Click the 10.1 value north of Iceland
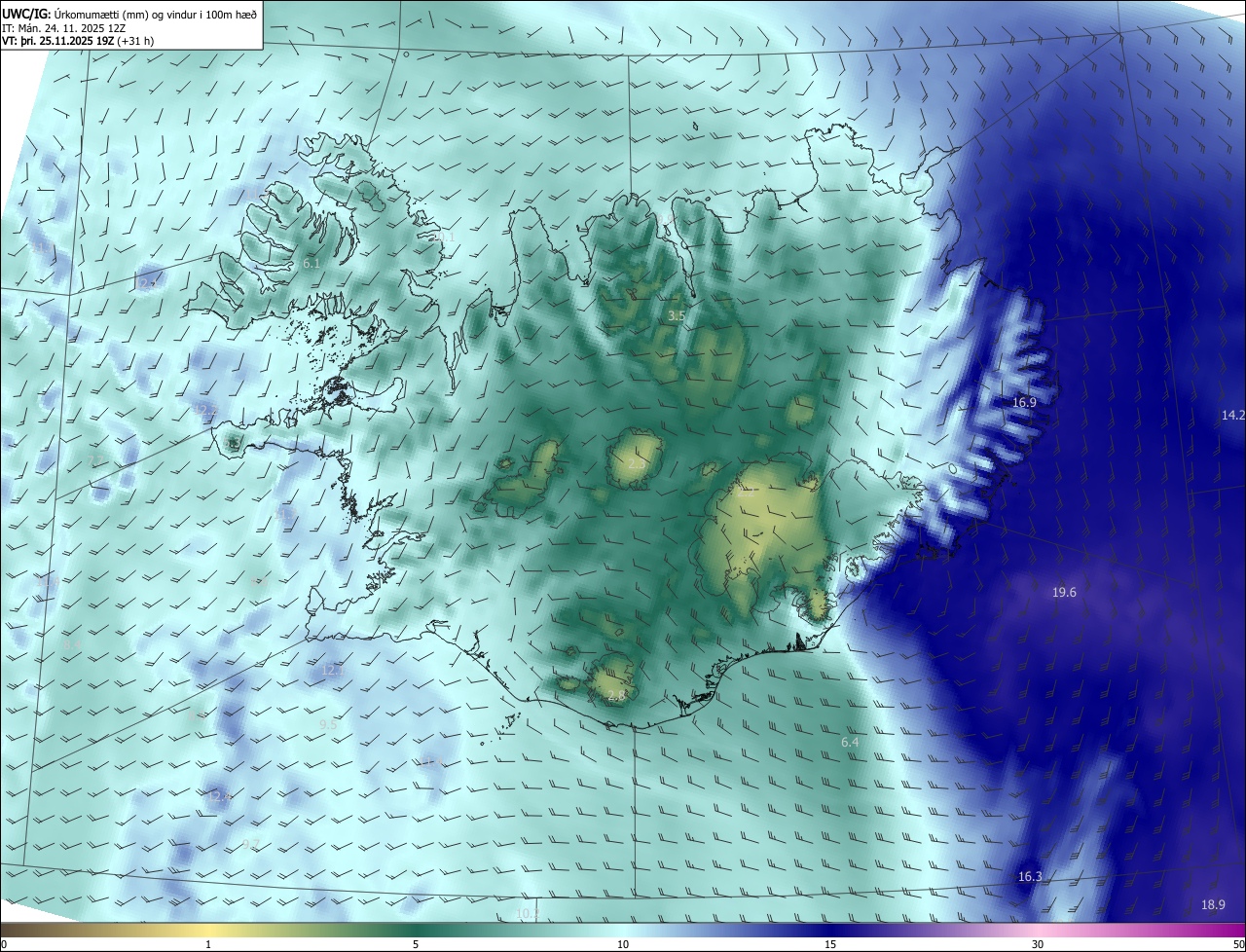1246x952 pixels. click(x=444, y=237)
